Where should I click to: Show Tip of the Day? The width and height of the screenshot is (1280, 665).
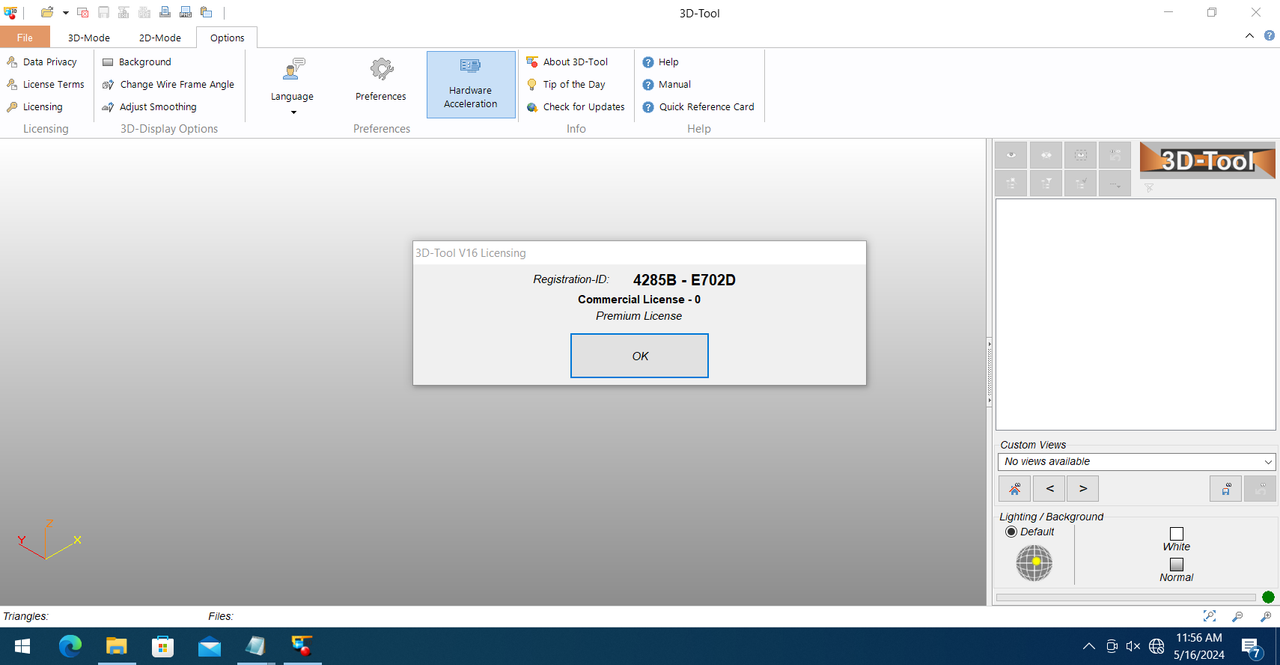pos(566,85)
